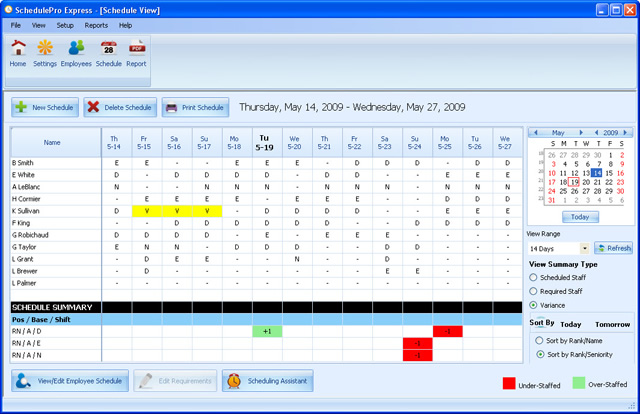Click the red -1 RN/A/D cell on Mo 5-25

[448, 331]
